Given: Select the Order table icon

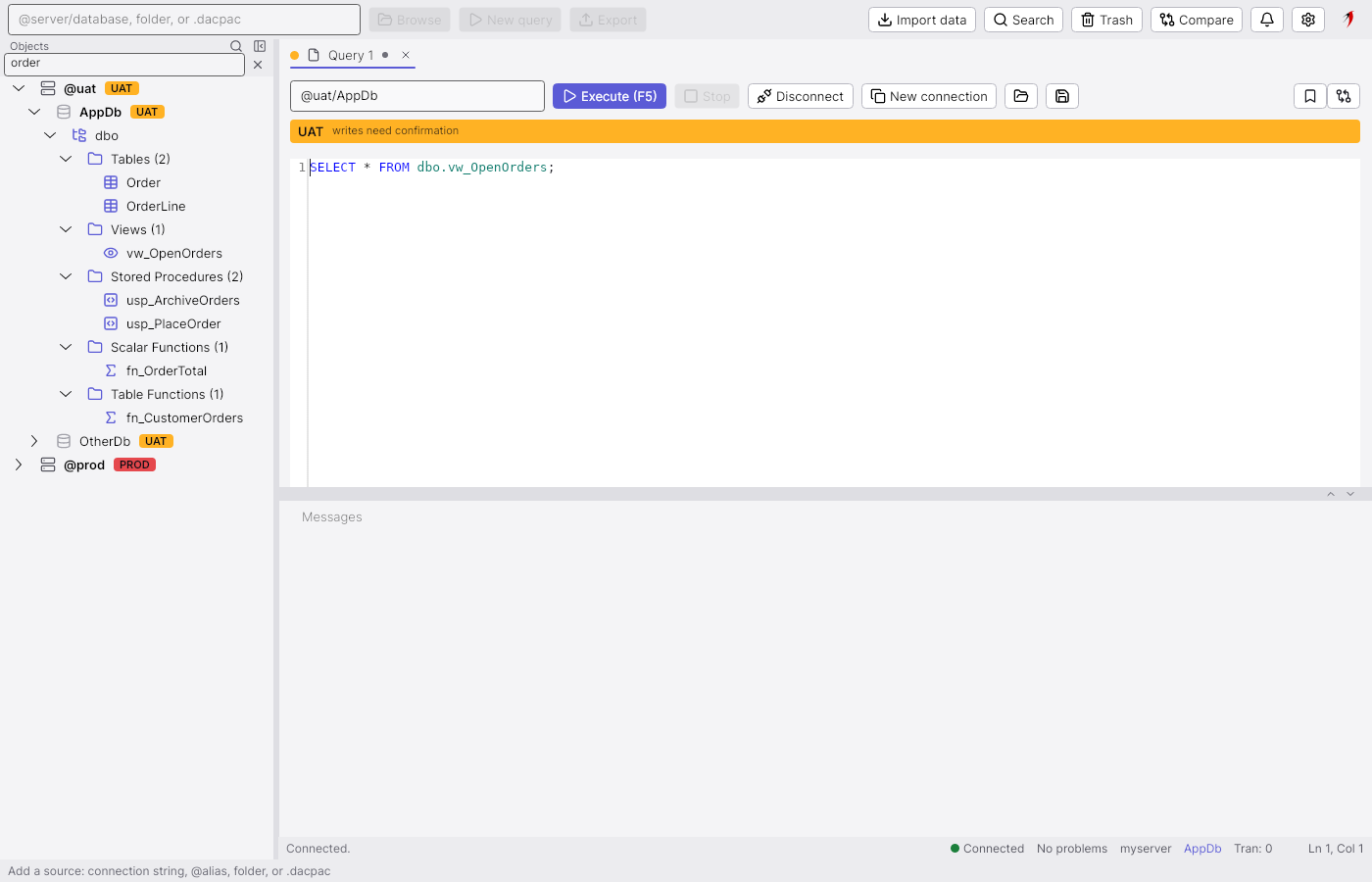Looking at the screenshot, I should tap(111, 182).
